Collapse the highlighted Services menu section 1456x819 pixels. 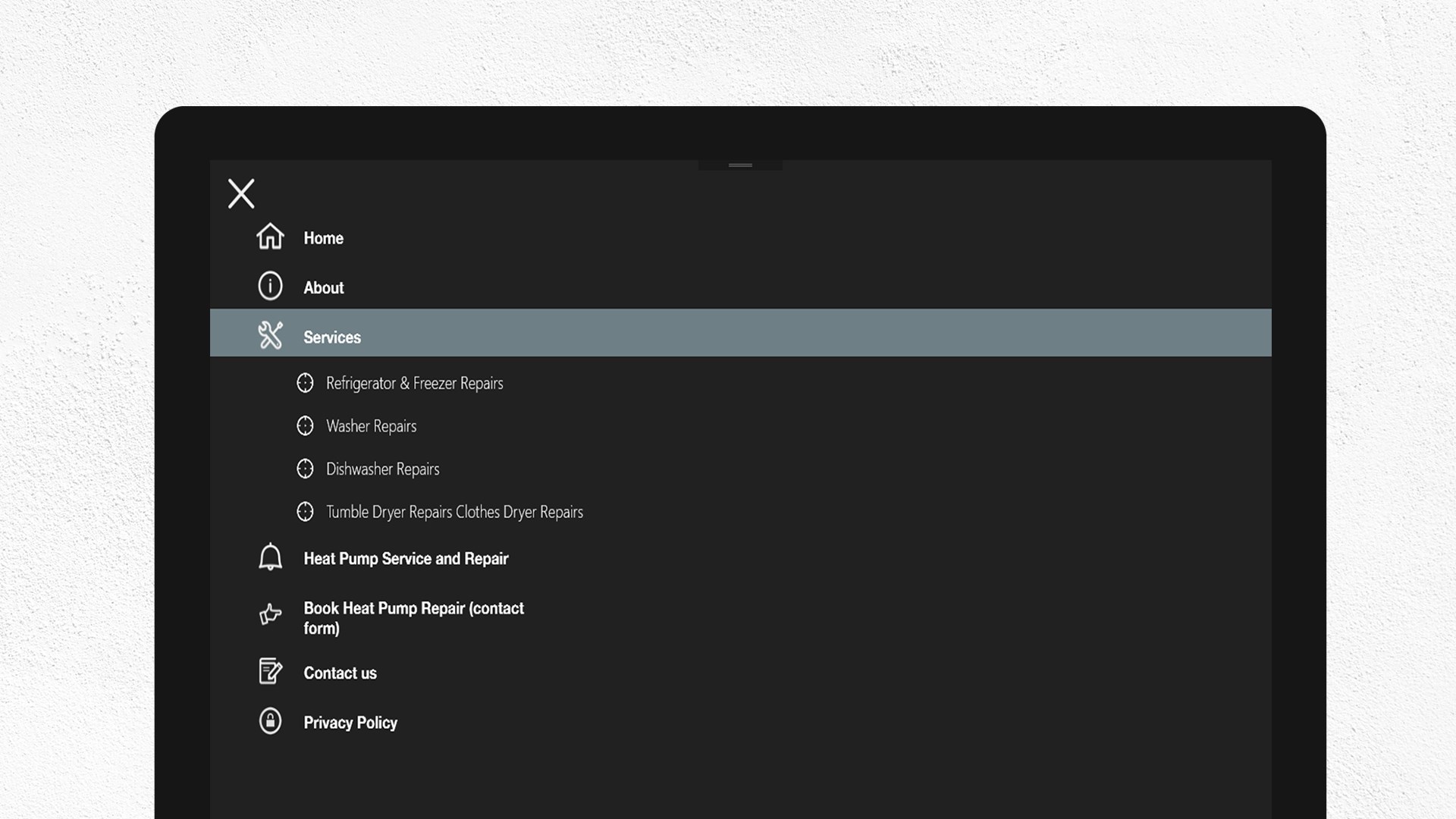click(332, 337)
